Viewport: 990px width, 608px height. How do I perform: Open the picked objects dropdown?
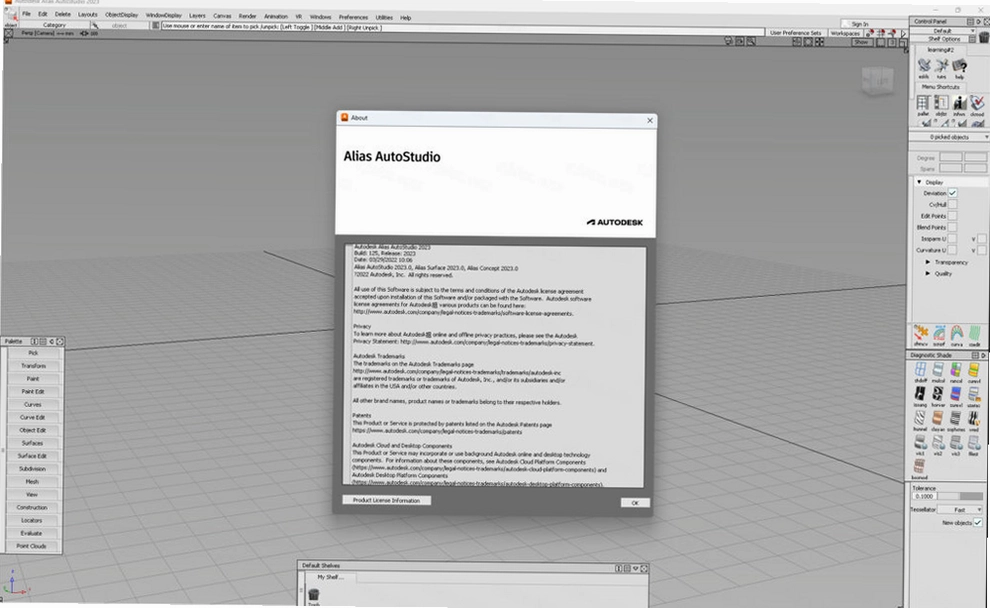[949, 136]
